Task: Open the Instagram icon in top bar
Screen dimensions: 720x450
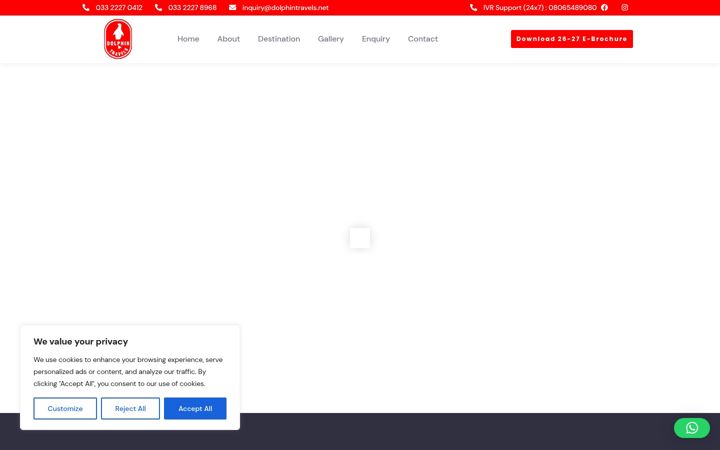Action: [624, 7]
